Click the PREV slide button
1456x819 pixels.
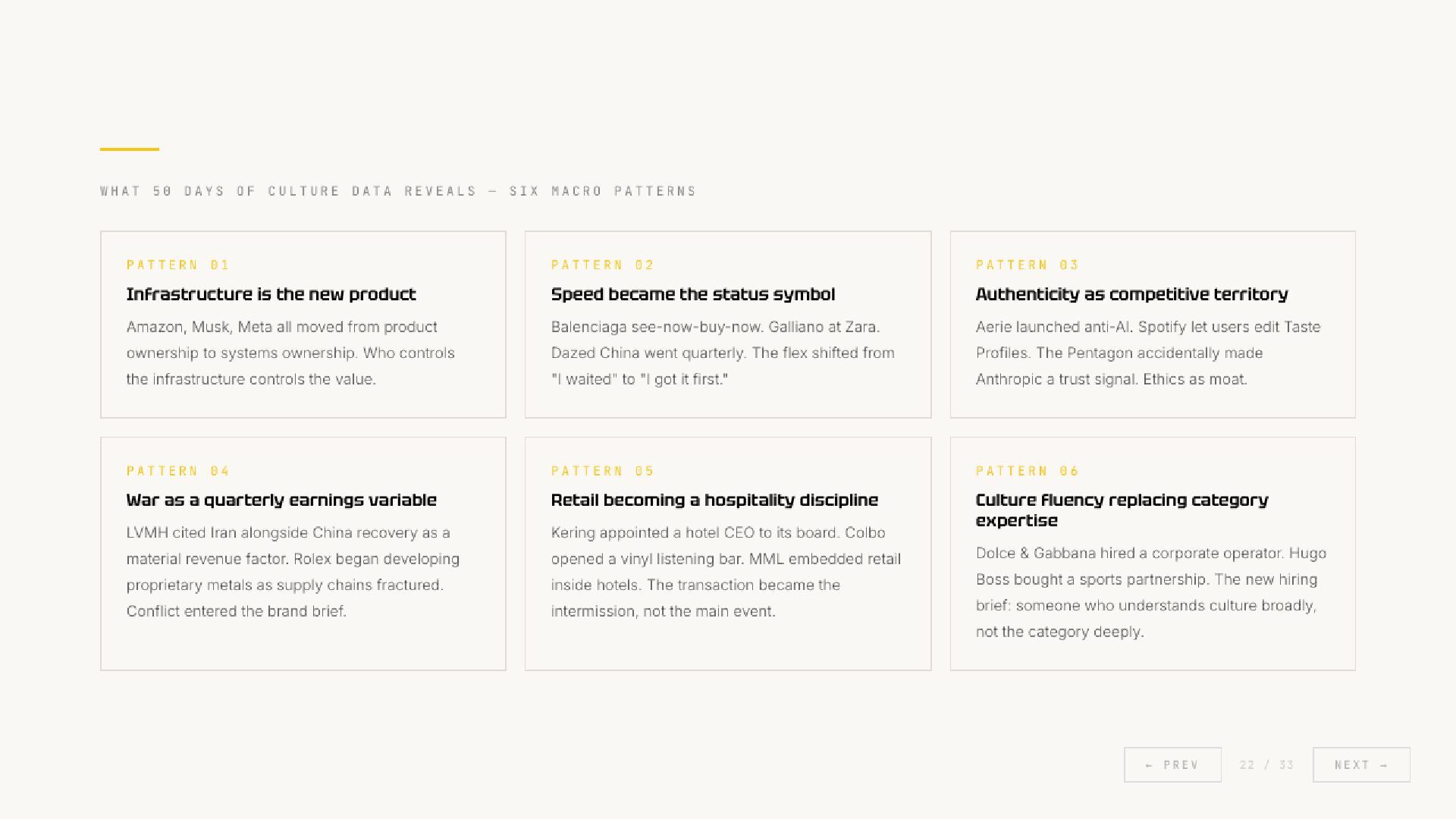[1172, 764]
